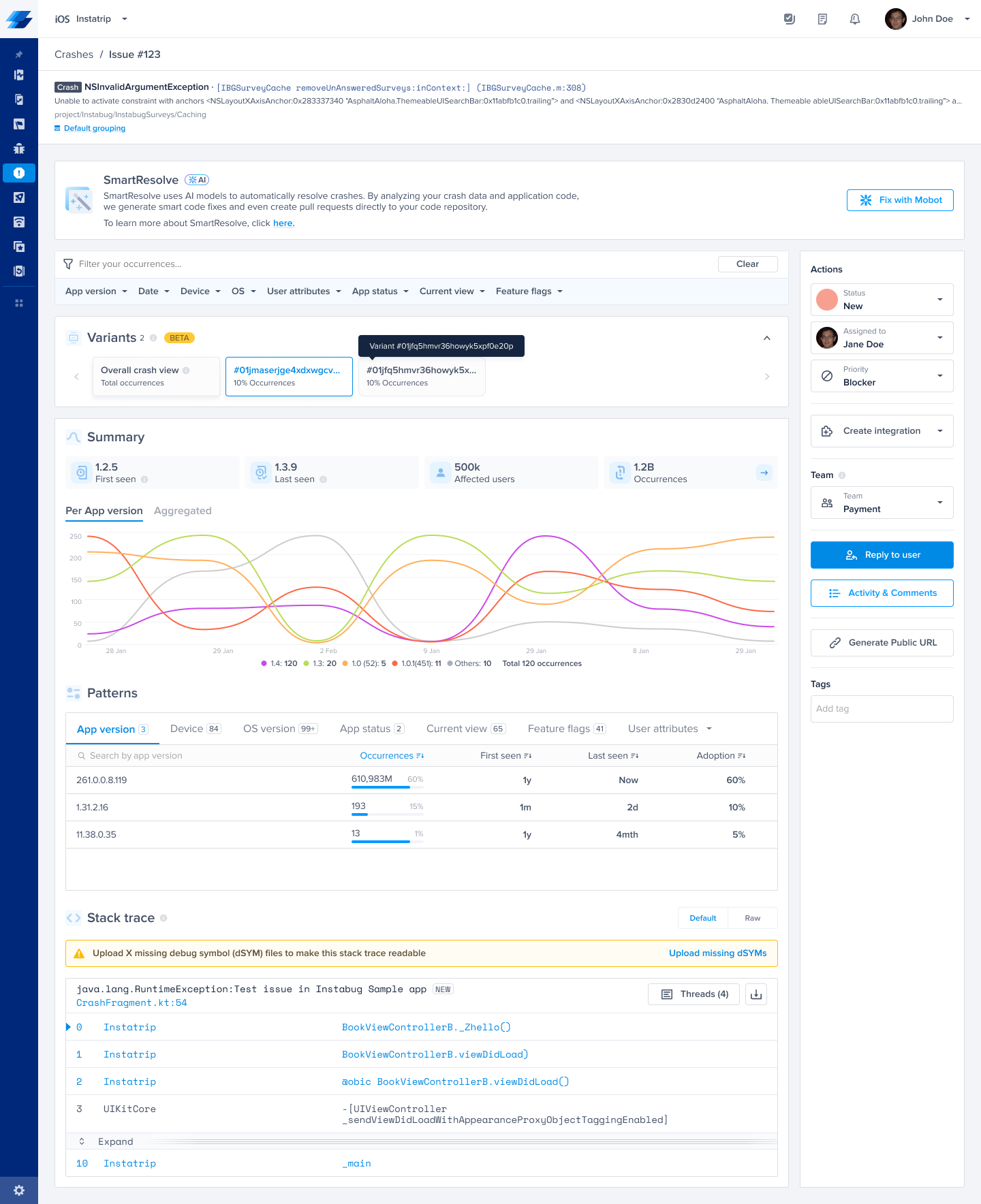
Task: Open the User attributes patterns tab dropdown
Action: [x=670, y=729]
